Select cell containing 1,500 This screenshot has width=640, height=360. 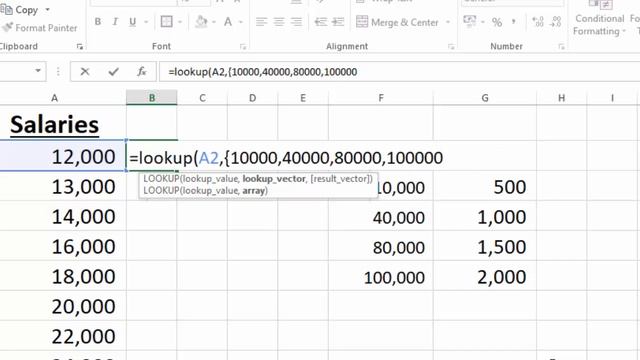point(485,247)
